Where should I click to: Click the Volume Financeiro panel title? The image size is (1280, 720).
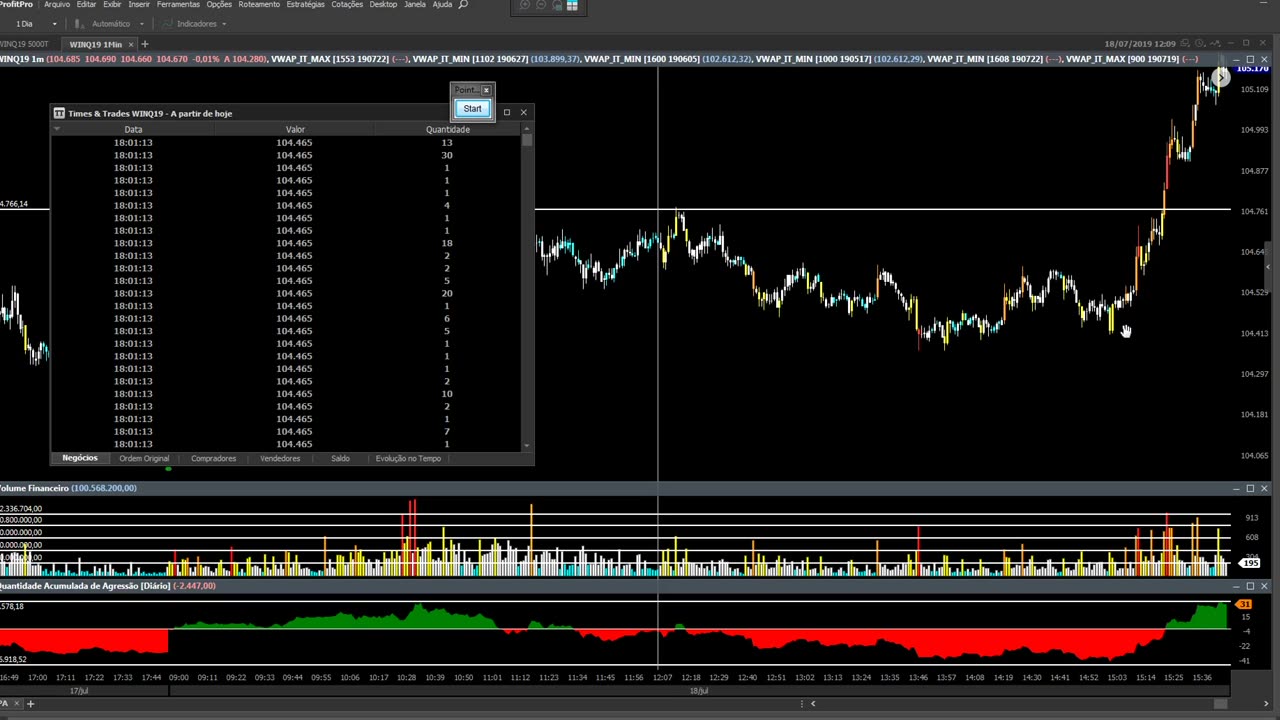click(35, 488)
